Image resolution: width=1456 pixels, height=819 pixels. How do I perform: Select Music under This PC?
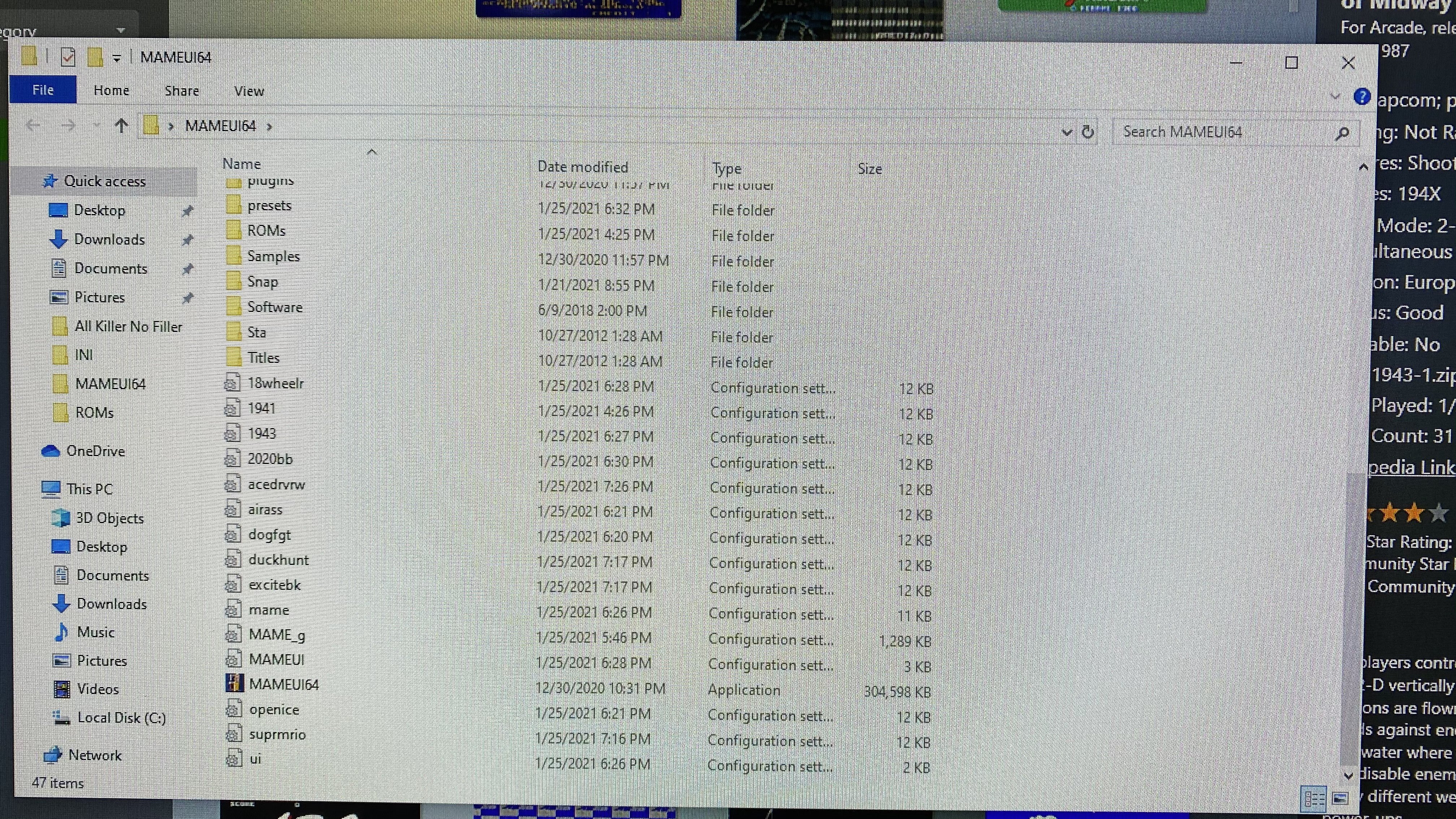pos(96,632)
